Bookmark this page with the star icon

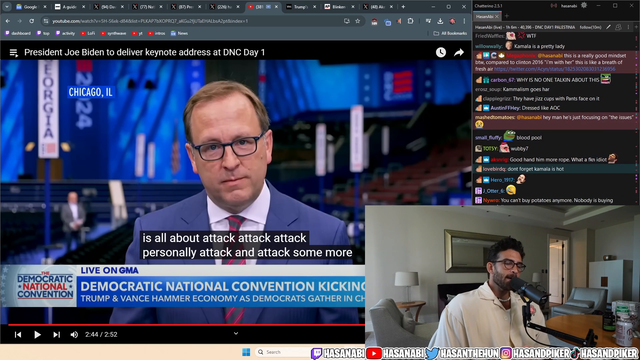(358, 21)
